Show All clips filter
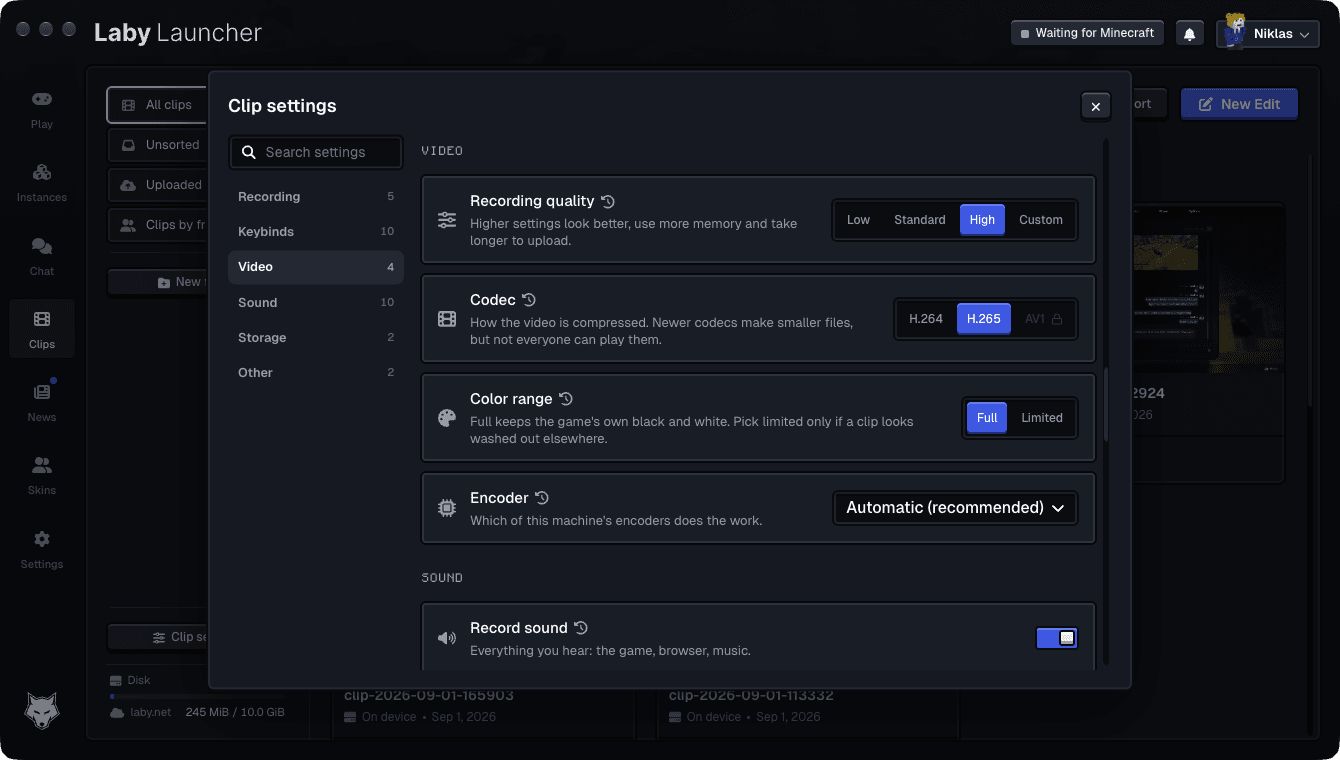 (157, 105)
